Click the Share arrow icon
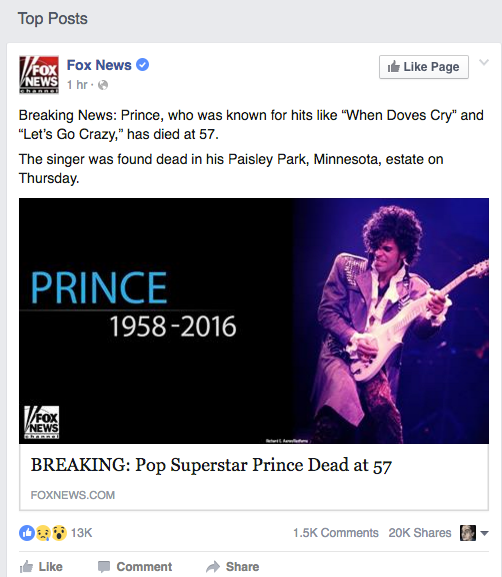Image resolution: width=502 pixels, height=577 pixels. click(x=213, y=566)
